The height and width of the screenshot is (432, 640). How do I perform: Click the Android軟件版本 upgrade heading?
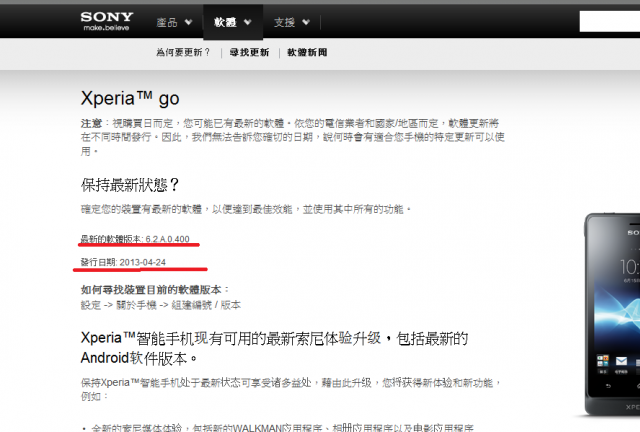point(274,348)
